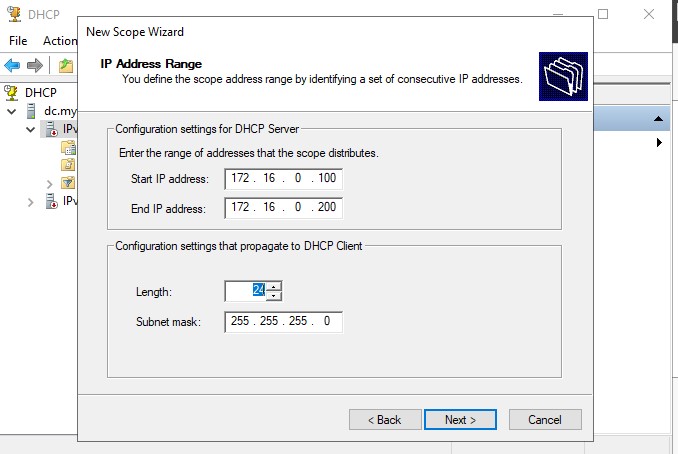Click the Forward arrow toolbar icon
This screenshot has width=678, height=454.
tap(35, 65)
